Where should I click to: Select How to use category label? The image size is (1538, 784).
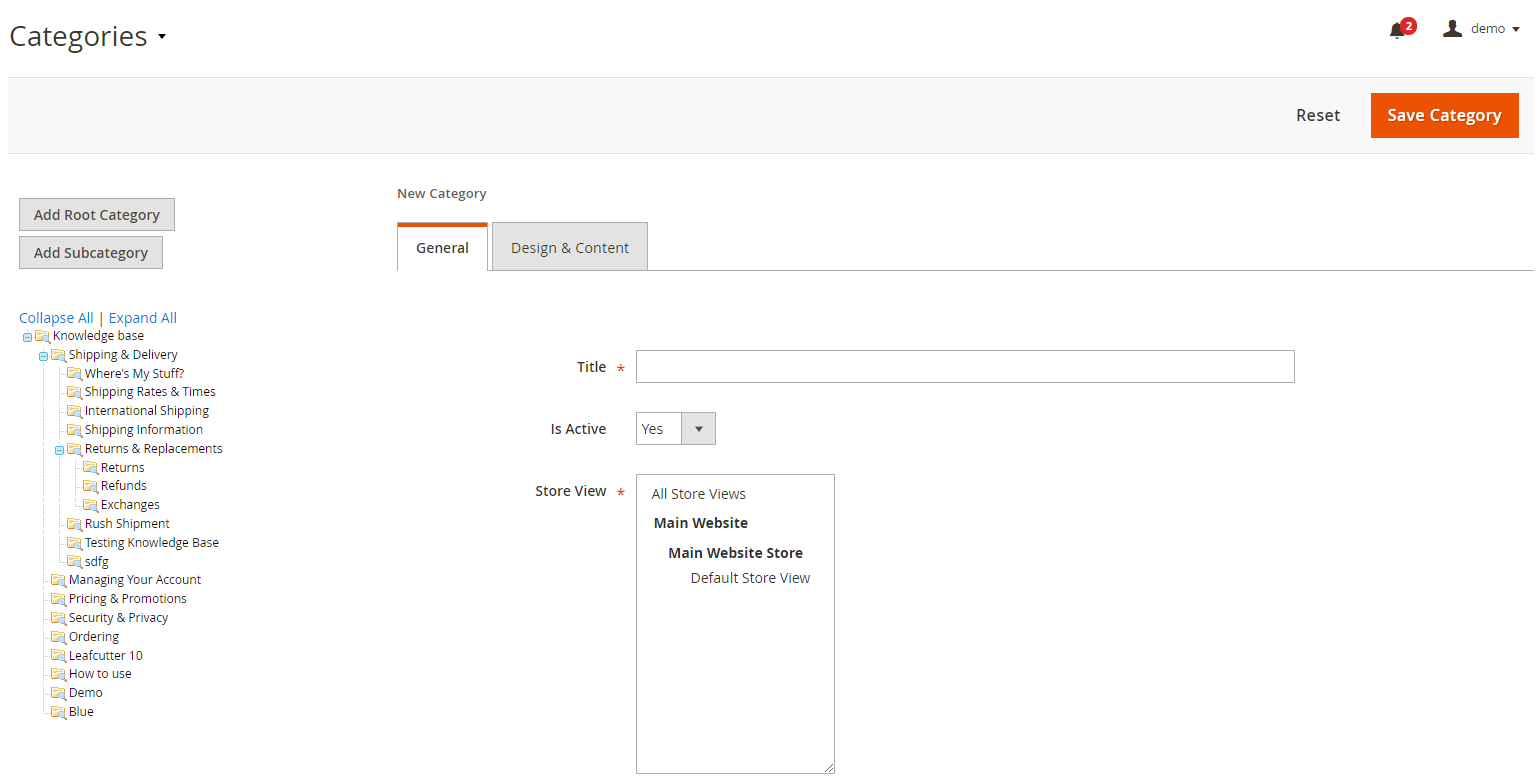coord(100,674)
